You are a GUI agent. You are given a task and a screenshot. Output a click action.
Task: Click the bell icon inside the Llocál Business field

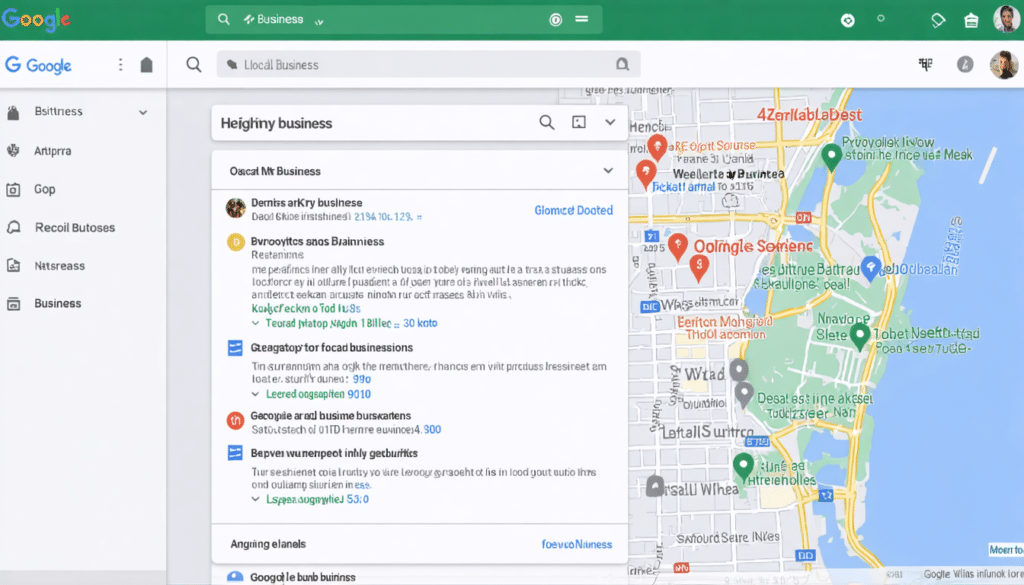click(622, 64)
